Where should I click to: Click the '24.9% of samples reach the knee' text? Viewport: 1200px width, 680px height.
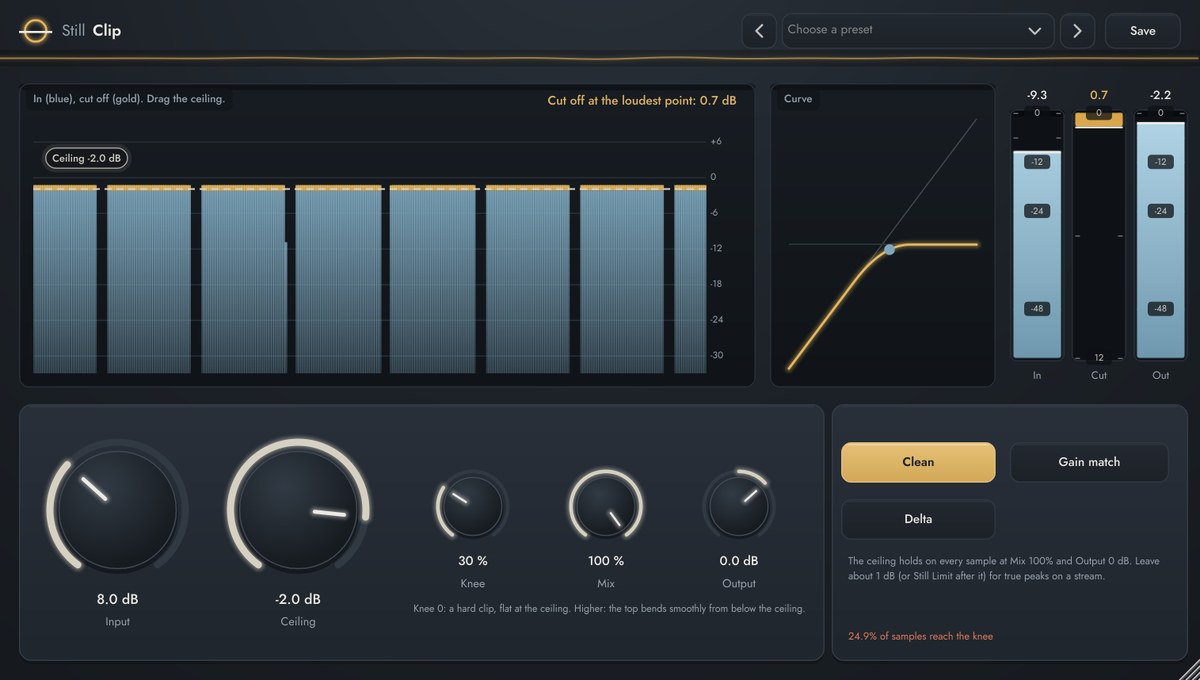[x=920, y=636]
